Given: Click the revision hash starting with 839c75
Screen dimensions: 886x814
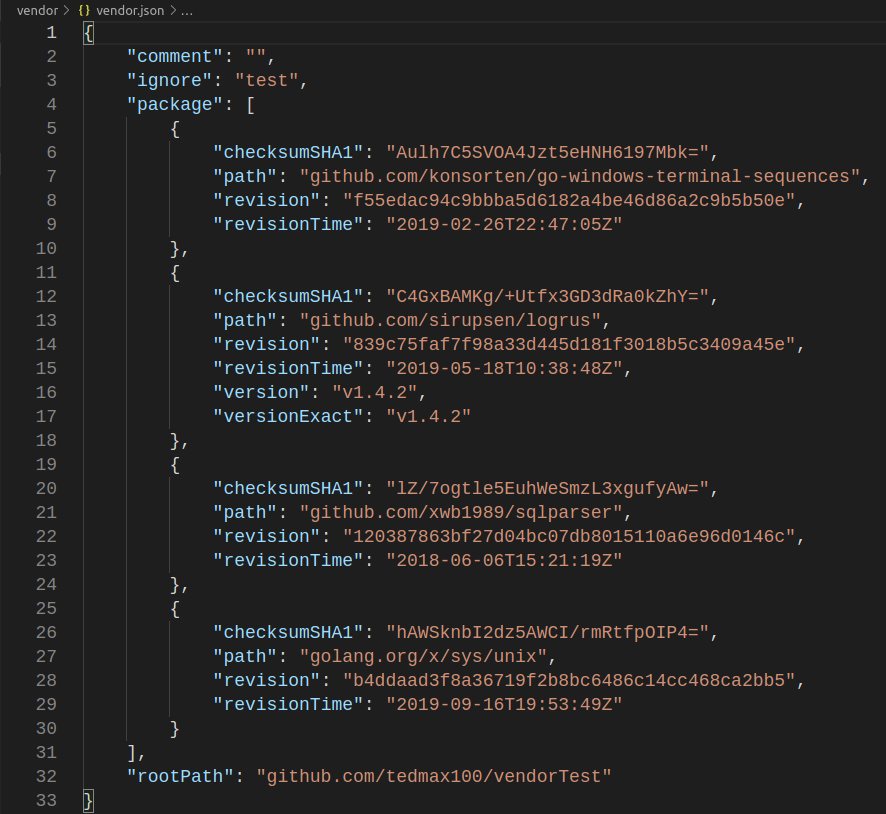Looking at the screenshot, I should pos(569,344).
